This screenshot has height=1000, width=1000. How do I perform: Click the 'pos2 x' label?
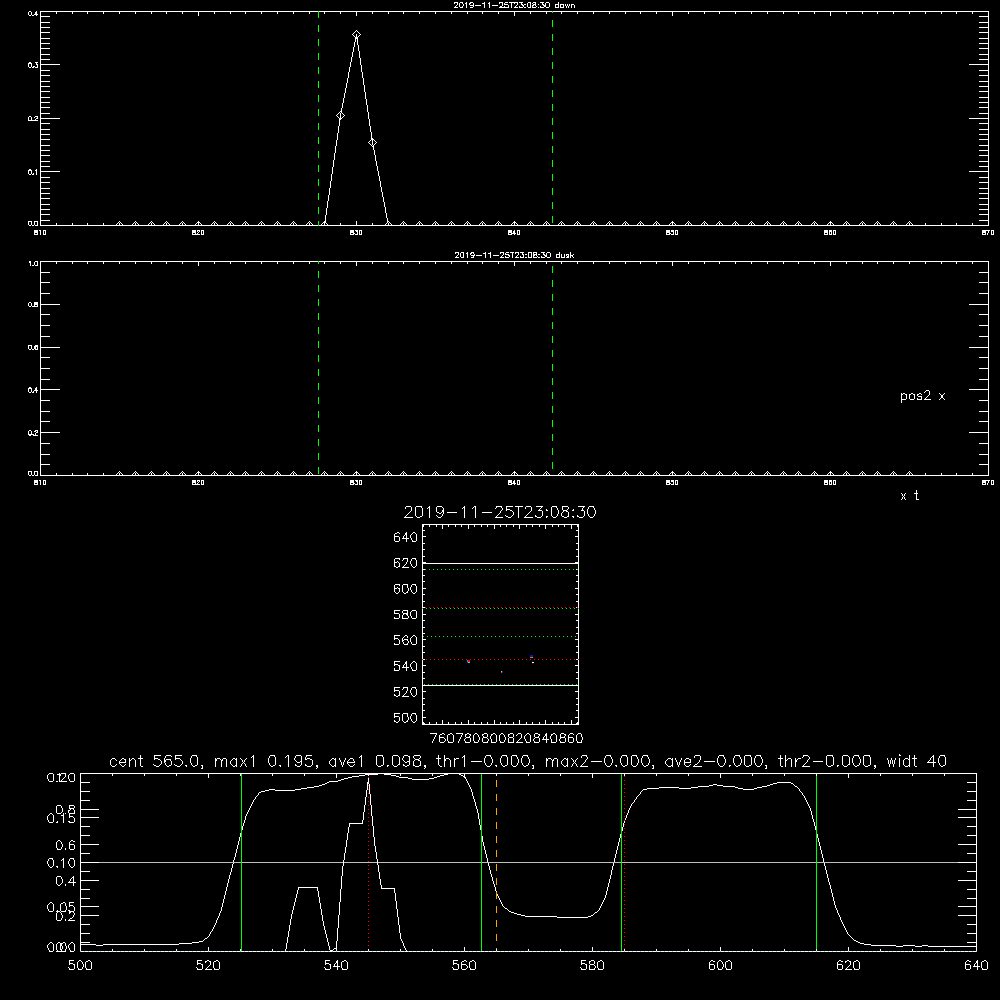[922, 396]
